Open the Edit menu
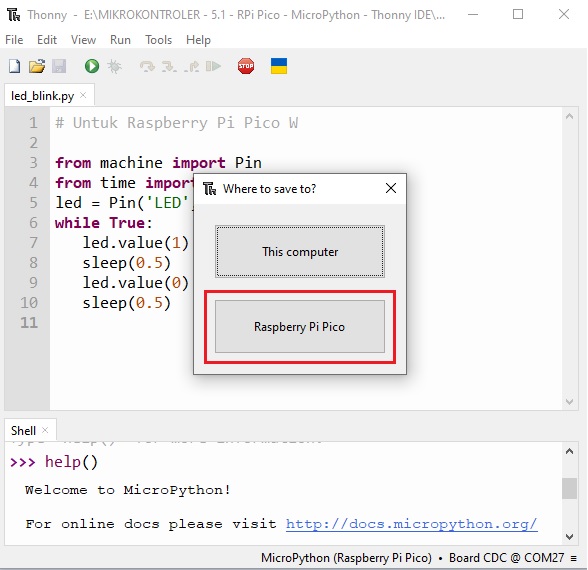This screenshot has height=570, width=588. click(x=47, y=40)
